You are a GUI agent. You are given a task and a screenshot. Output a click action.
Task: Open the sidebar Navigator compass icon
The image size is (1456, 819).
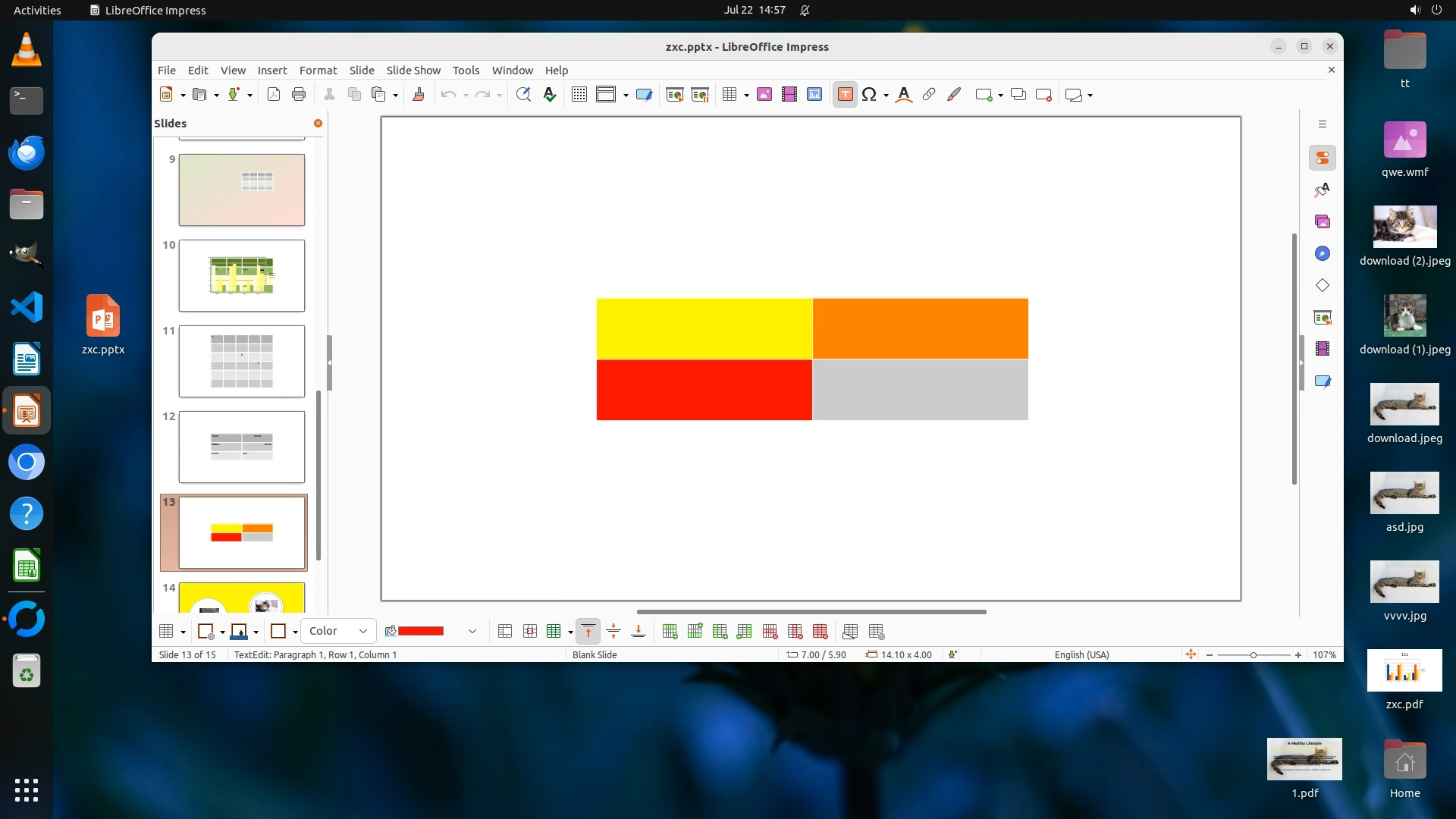pyautogui.click(x=1323, y=254)
